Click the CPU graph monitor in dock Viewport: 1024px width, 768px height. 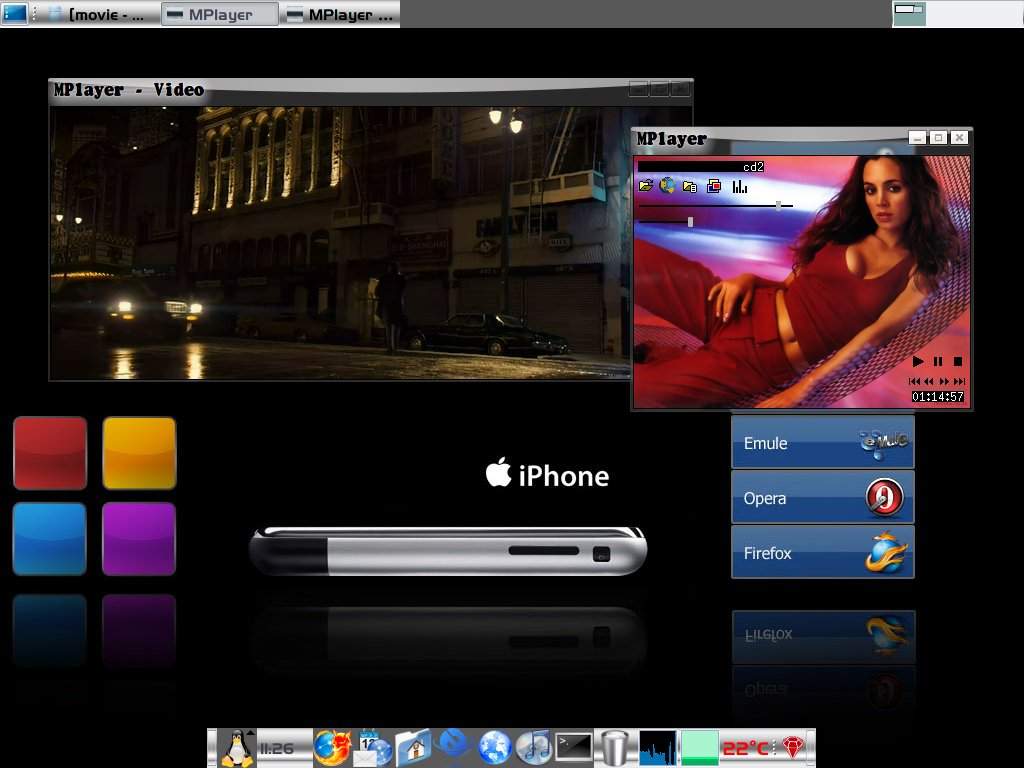pos(658,748)
